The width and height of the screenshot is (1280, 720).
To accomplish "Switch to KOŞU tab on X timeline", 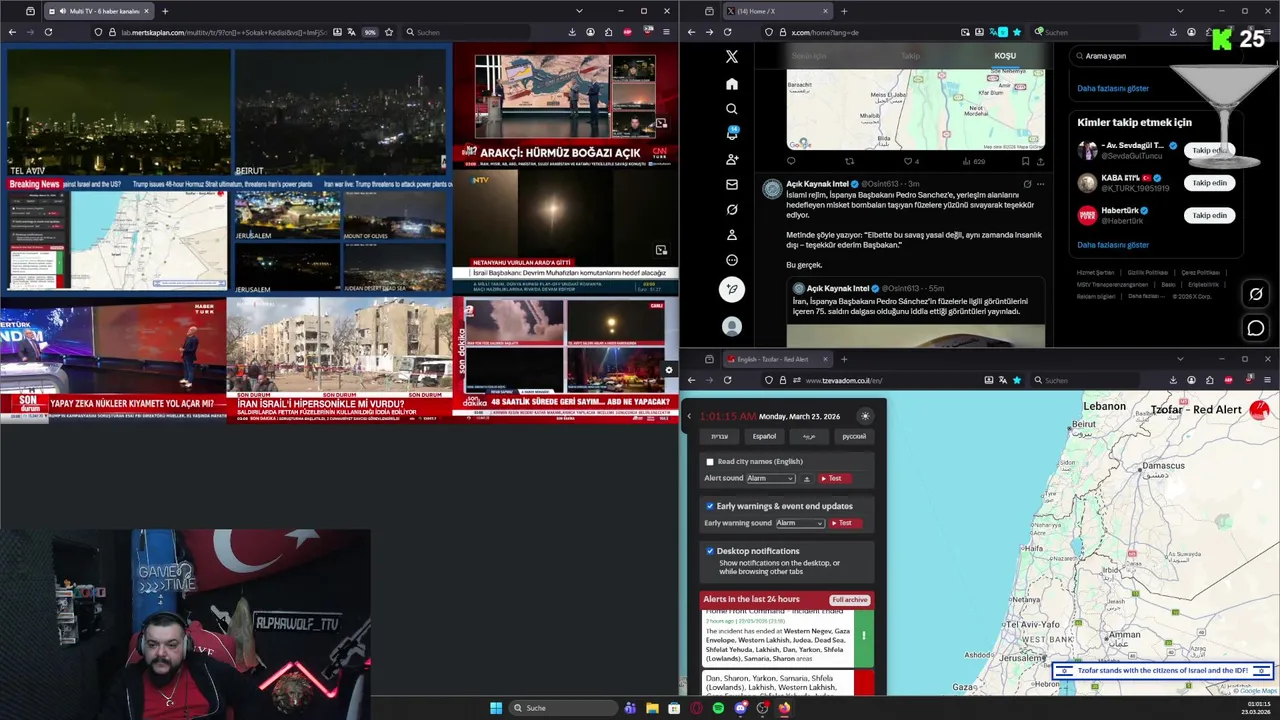I will [1005, 56].
